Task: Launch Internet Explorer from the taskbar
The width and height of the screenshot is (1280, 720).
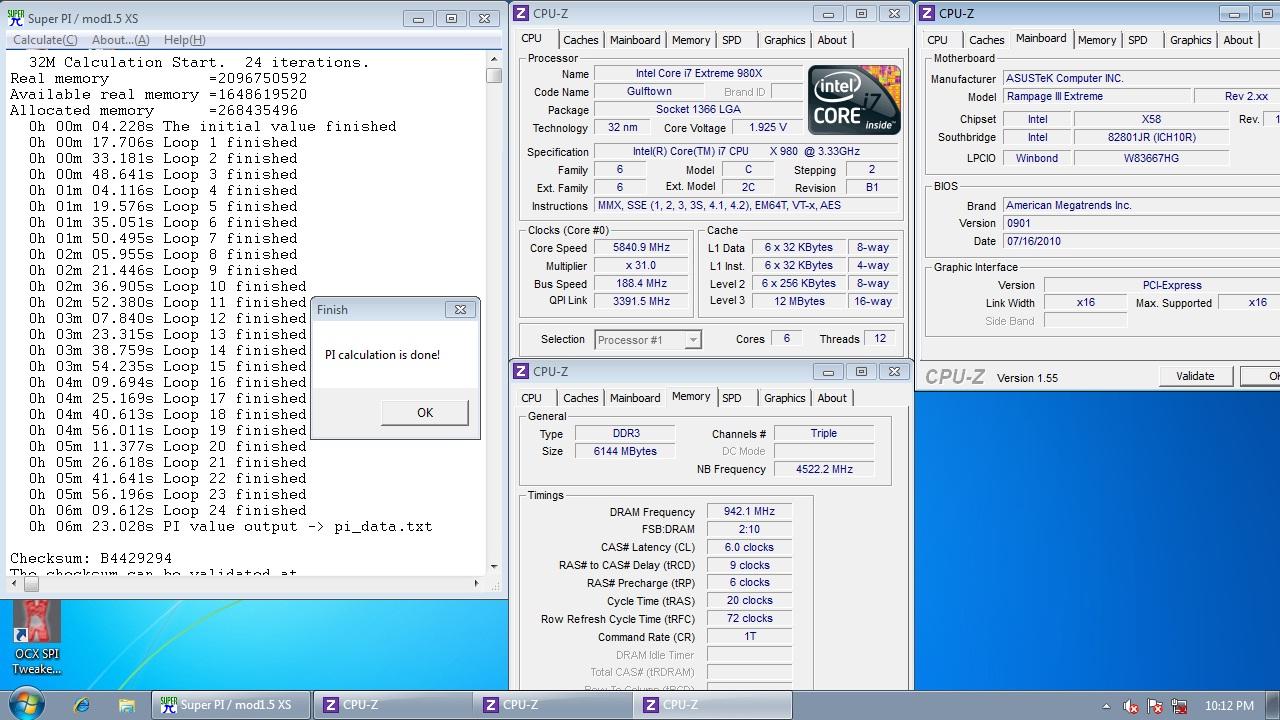Action: 82,705
